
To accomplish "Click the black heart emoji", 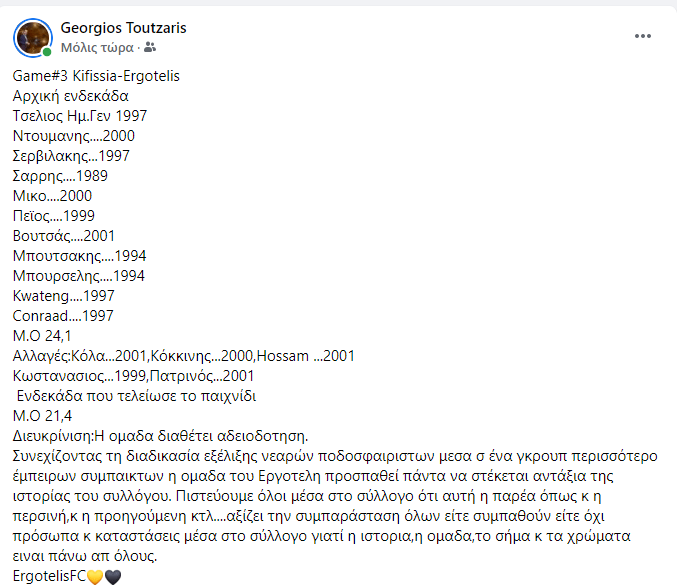I will [x=113, y=576].
